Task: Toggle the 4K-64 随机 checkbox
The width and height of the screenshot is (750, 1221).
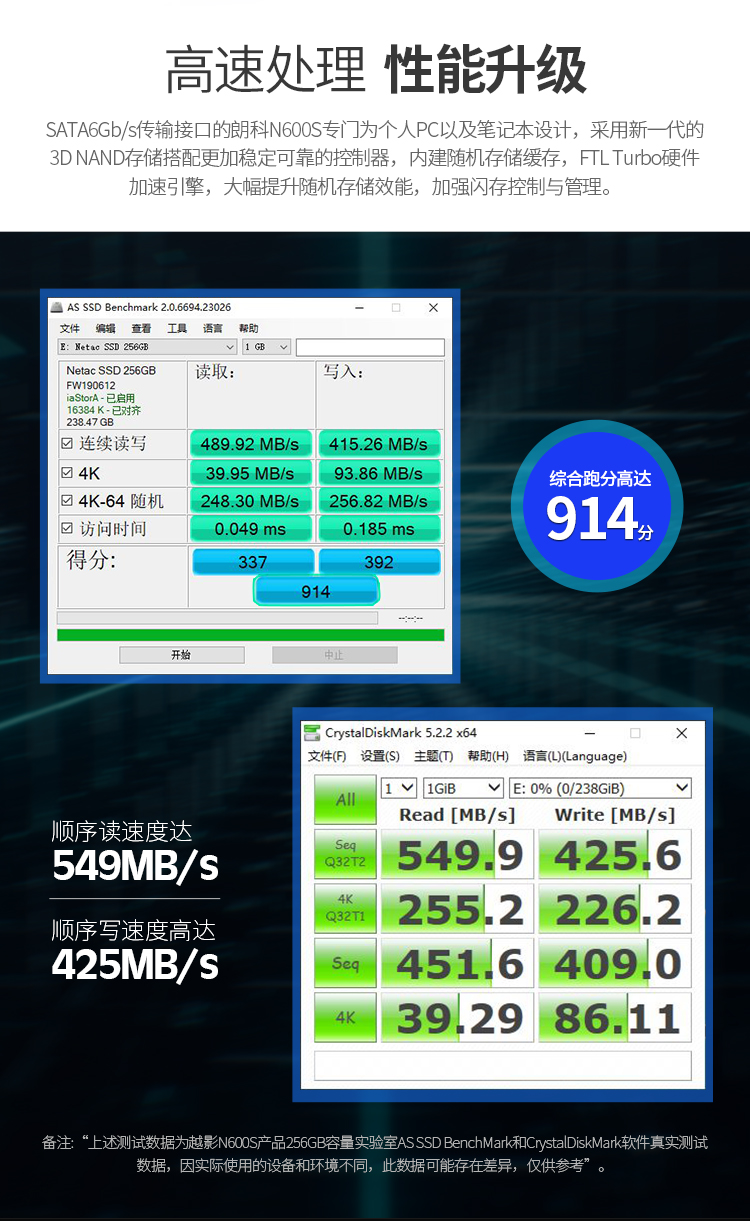Action: coord(67,501)
